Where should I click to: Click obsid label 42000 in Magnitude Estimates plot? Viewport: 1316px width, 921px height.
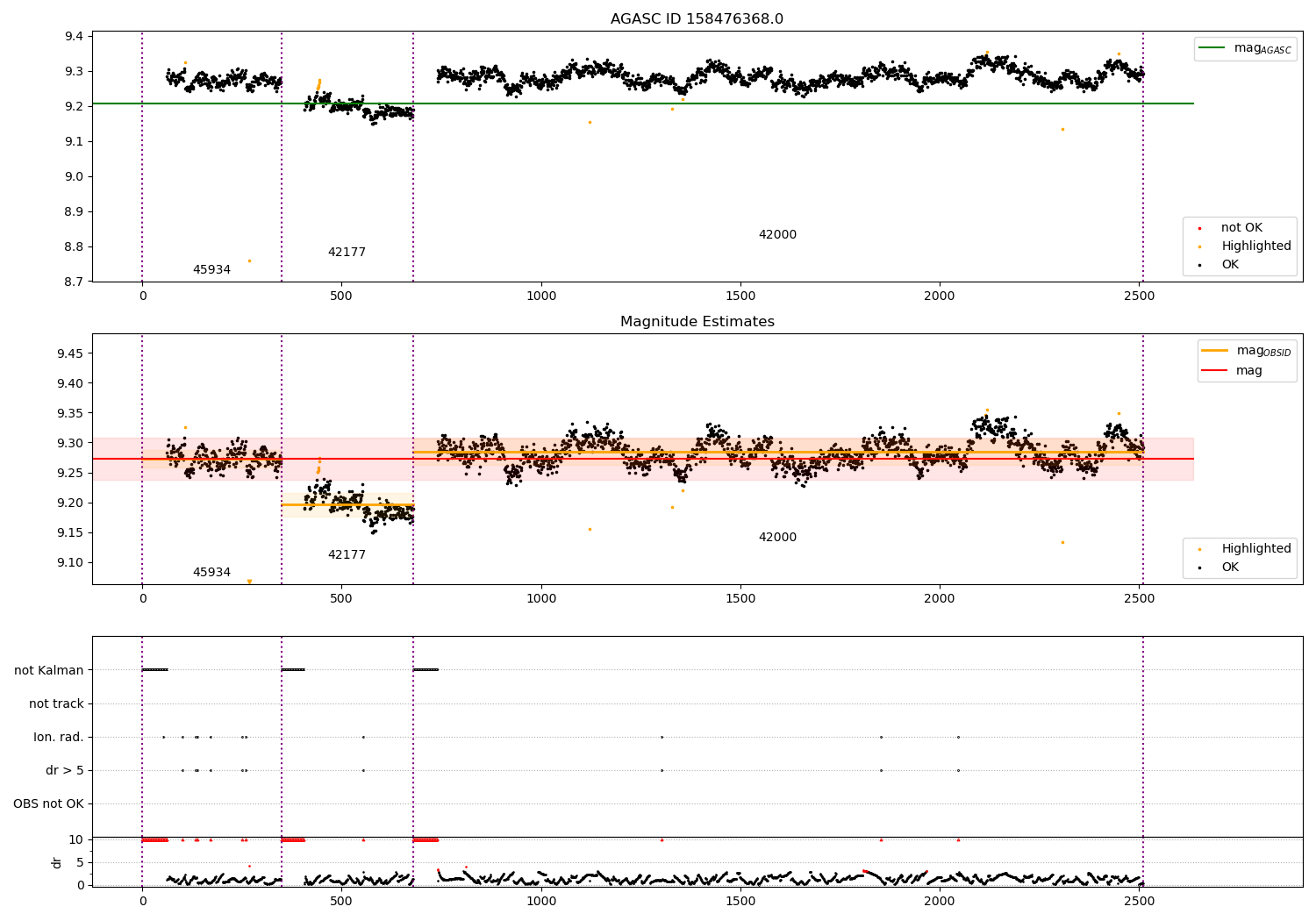pyautogui.click(x=777, y=538)
